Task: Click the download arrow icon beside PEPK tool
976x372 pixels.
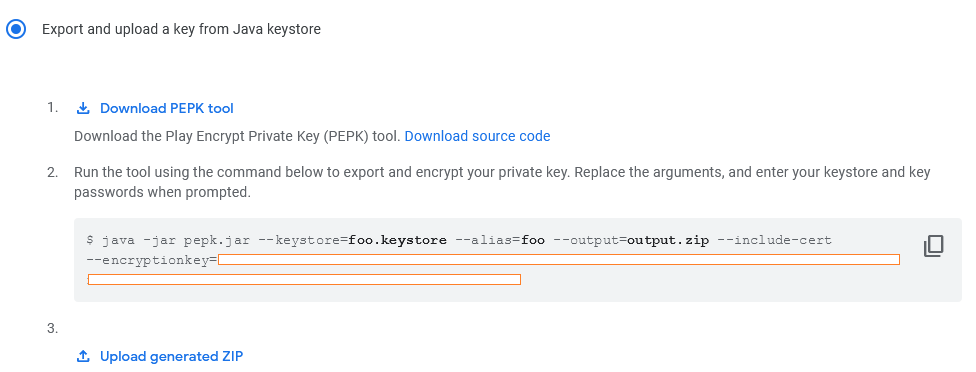Action: click(x=83, y=108)
